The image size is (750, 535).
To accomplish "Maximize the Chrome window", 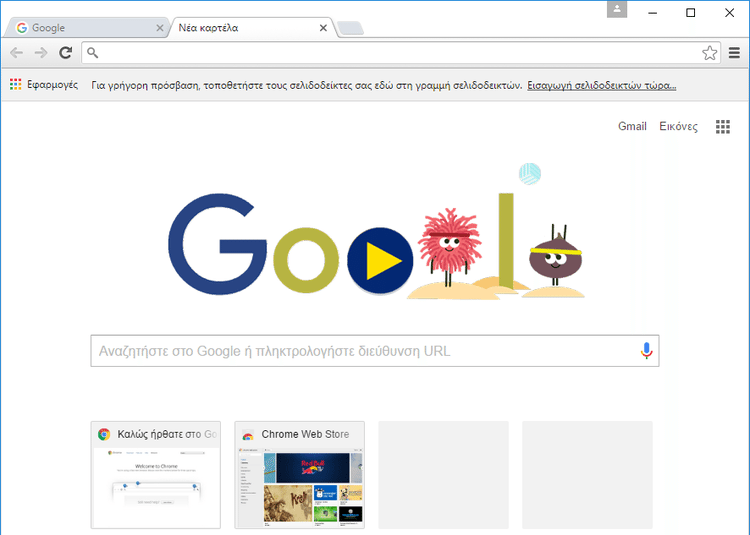I will click(691, 13).
